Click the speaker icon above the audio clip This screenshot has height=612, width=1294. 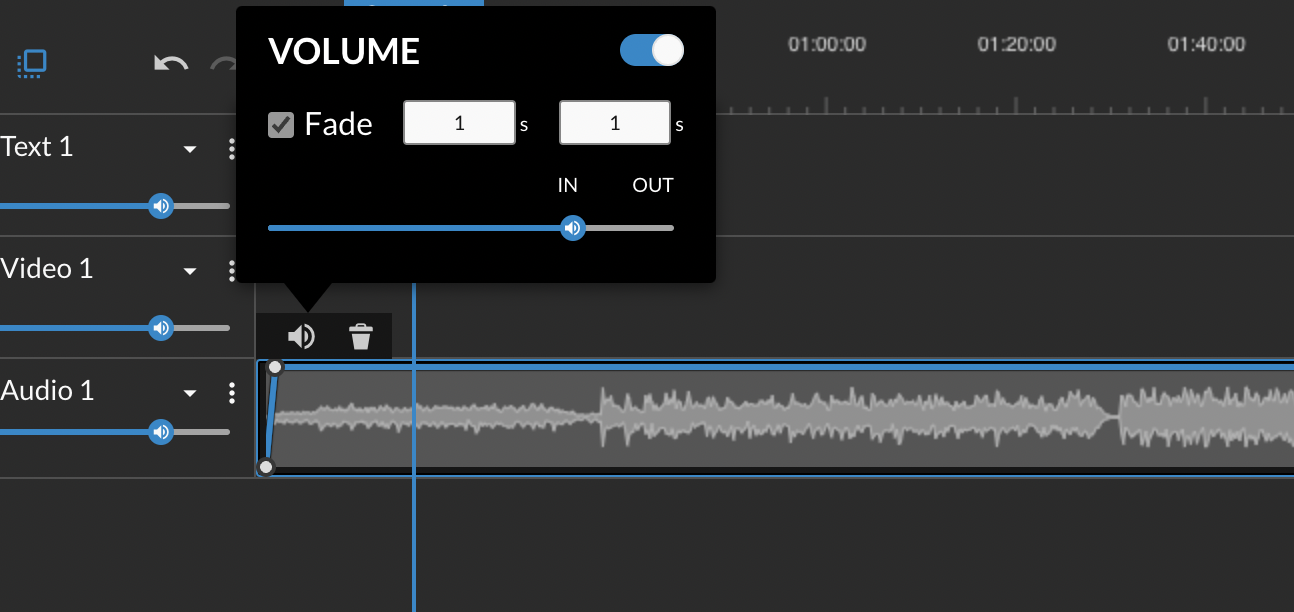point(301,336)
